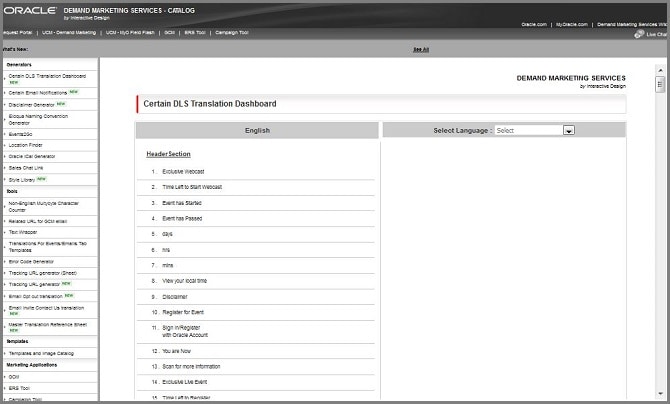Click the scrollbar up arrow
Screen dimensions: 670x404
point(660,71)
